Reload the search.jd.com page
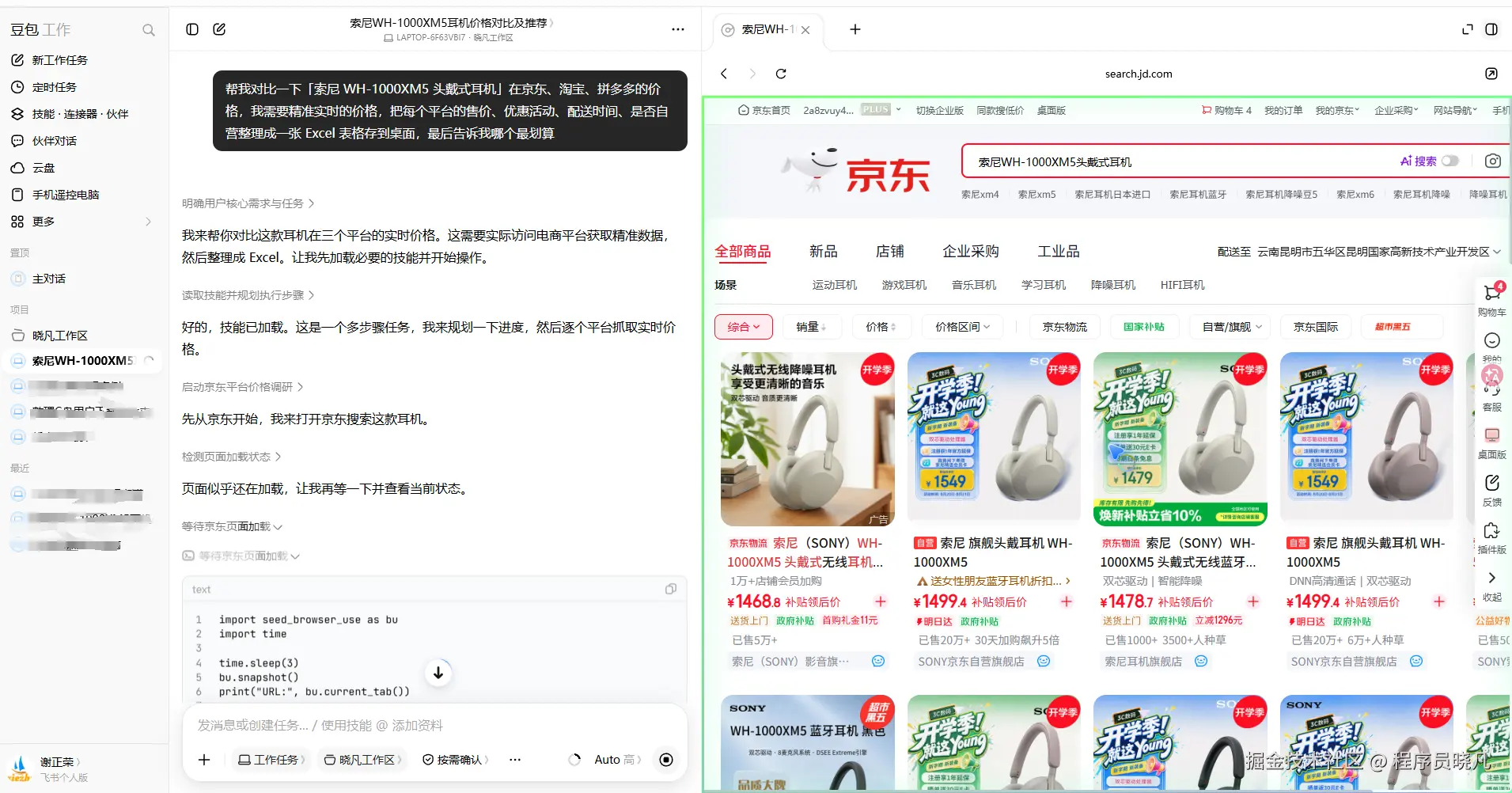The image size is (1512, 793). coord(781,74)
